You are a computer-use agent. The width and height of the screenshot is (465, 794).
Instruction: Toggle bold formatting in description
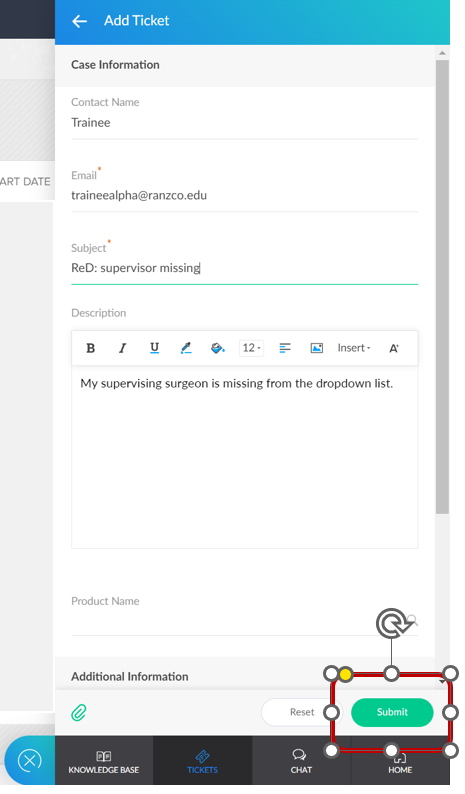(x=91, y=348)
